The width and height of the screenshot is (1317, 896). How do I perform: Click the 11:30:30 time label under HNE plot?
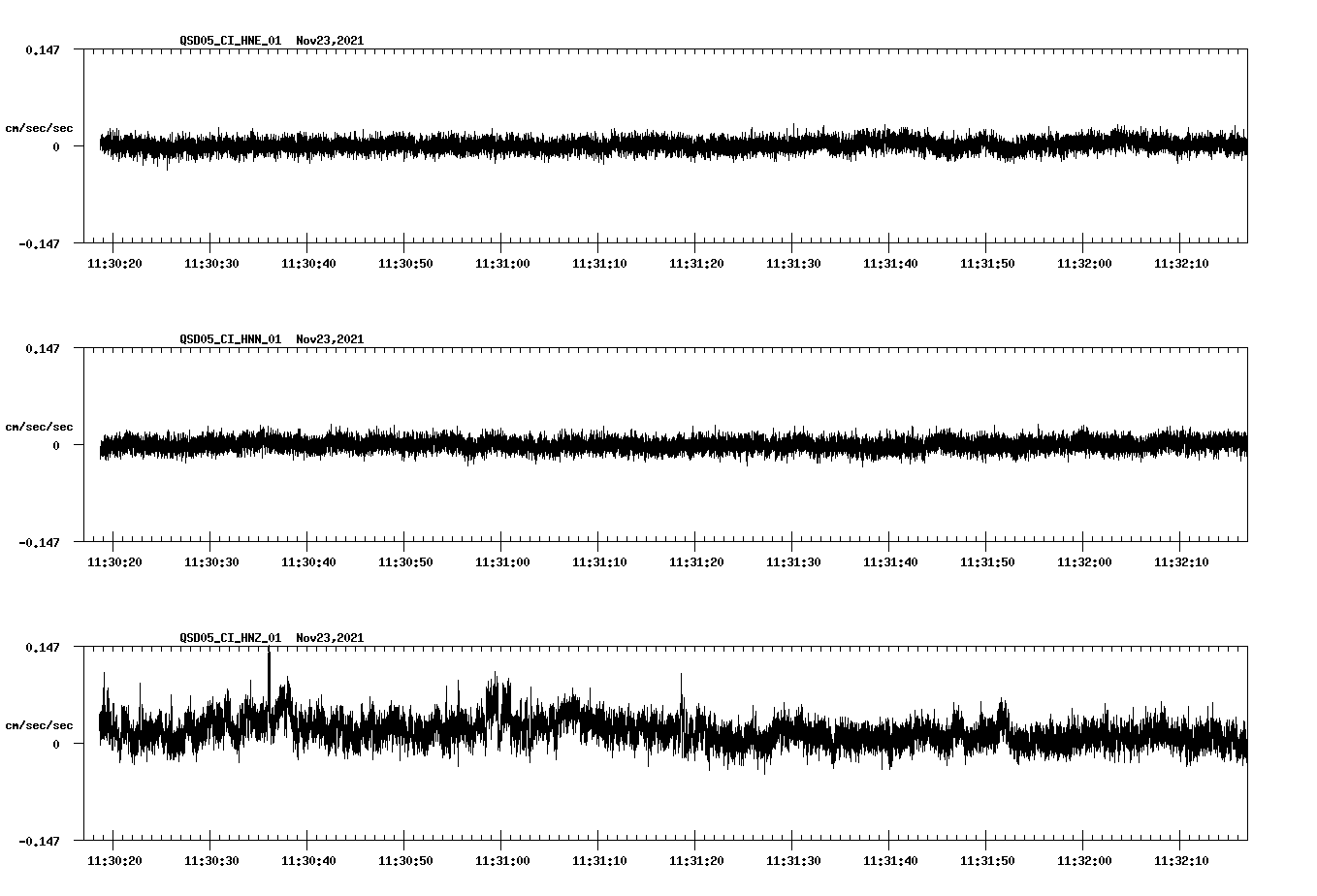coord(211,264)
